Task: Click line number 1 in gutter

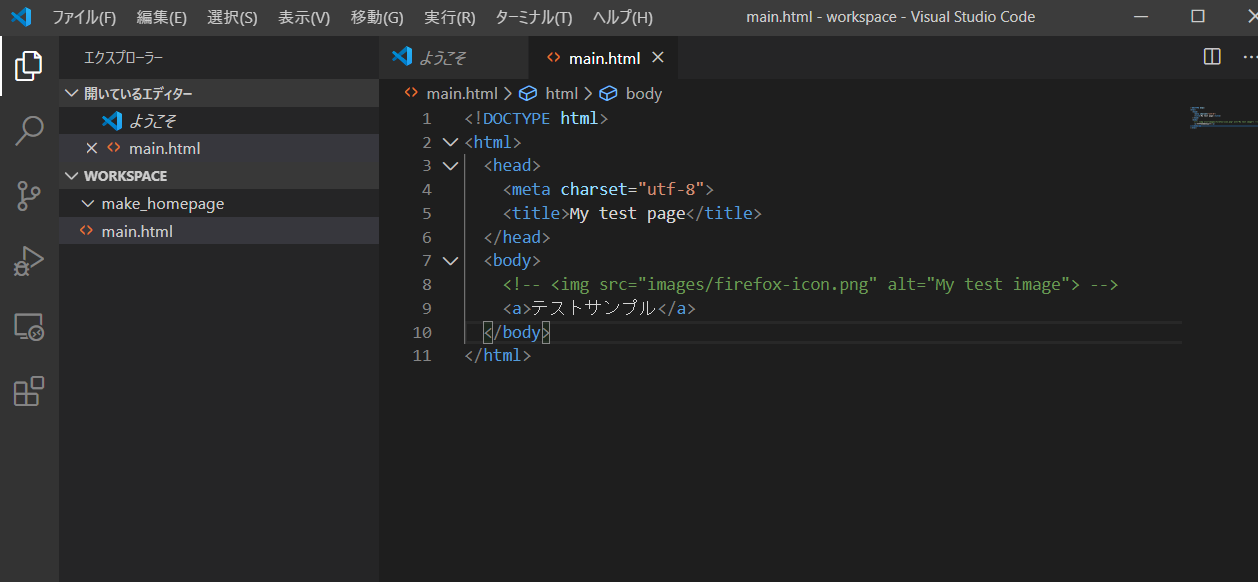Action: point(427,118)
